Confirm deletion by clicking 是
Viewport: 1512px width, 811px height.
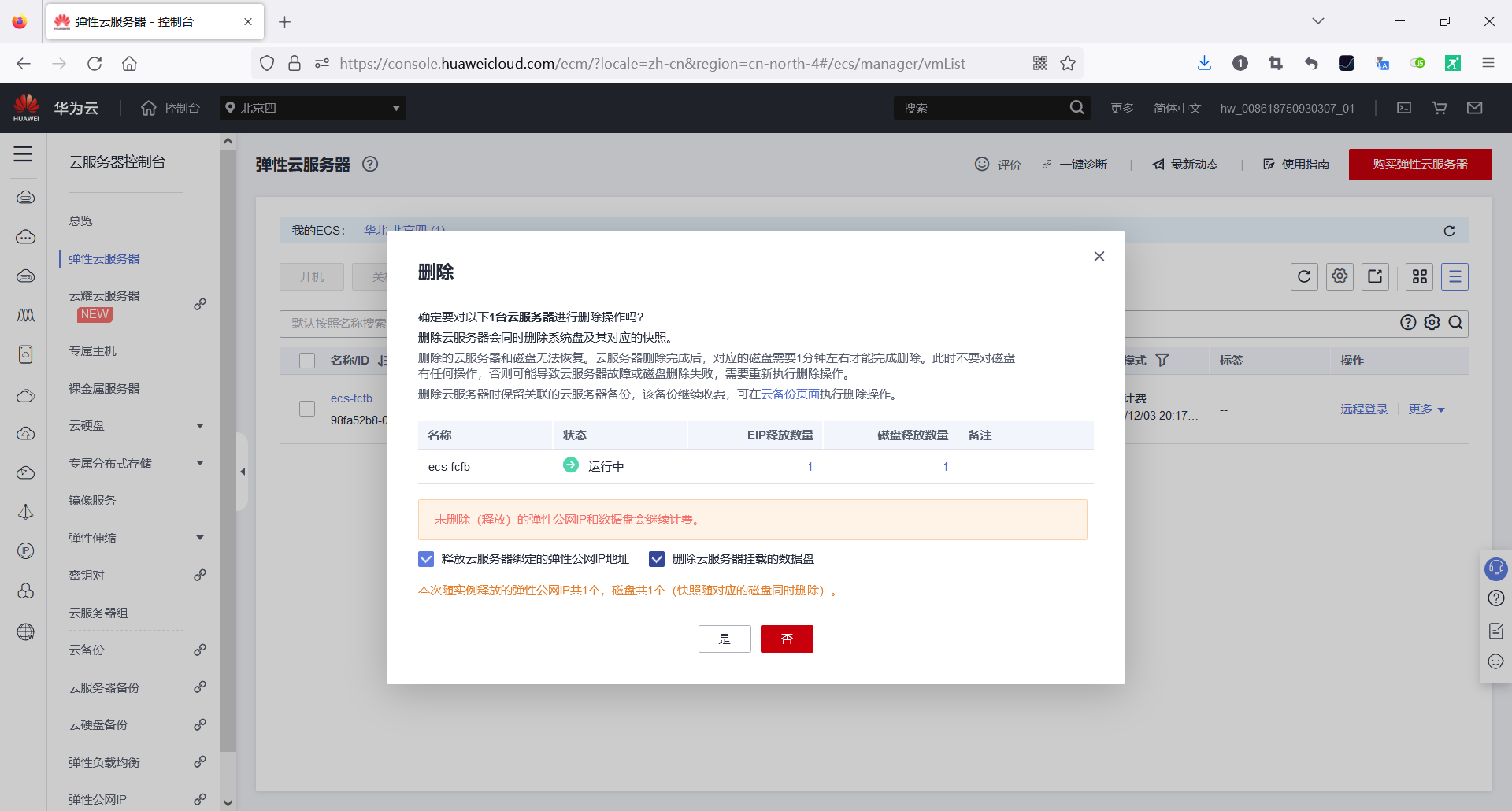724,639
